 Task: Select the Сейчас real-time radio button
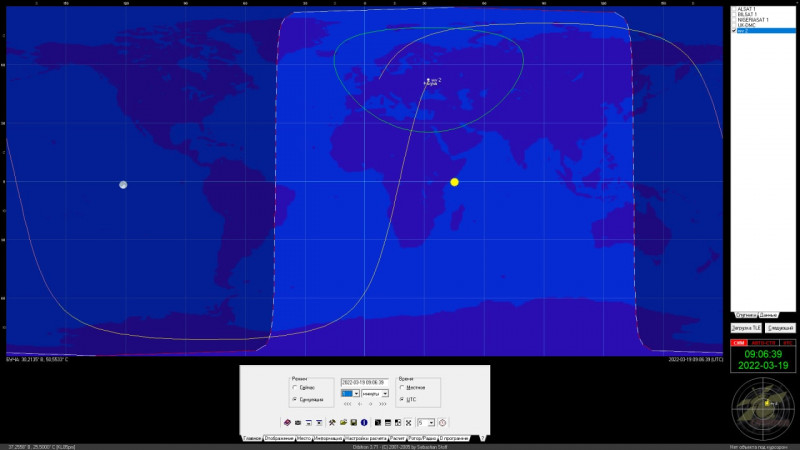295,388
